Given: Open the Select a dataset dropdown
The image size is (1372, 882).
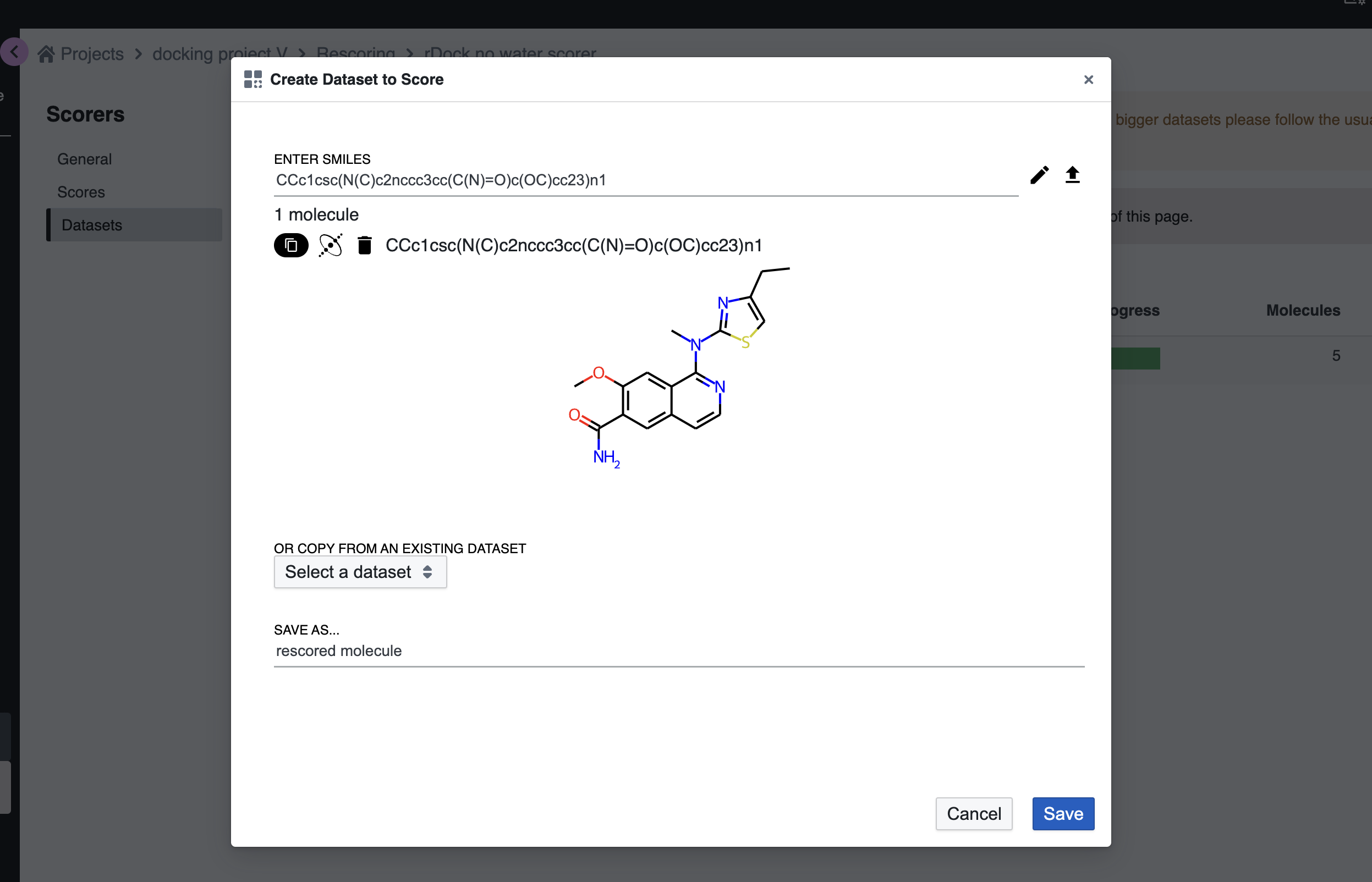Looking at the screenshot, I should click(x=360, y=571).
